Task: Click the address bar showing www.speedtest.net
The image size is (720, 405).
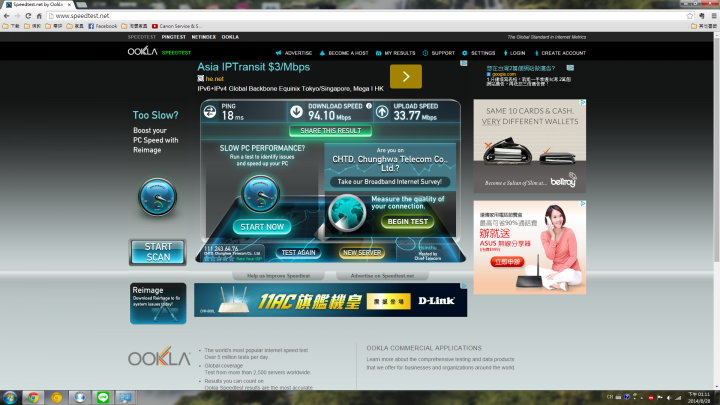Action: point(367,16)
